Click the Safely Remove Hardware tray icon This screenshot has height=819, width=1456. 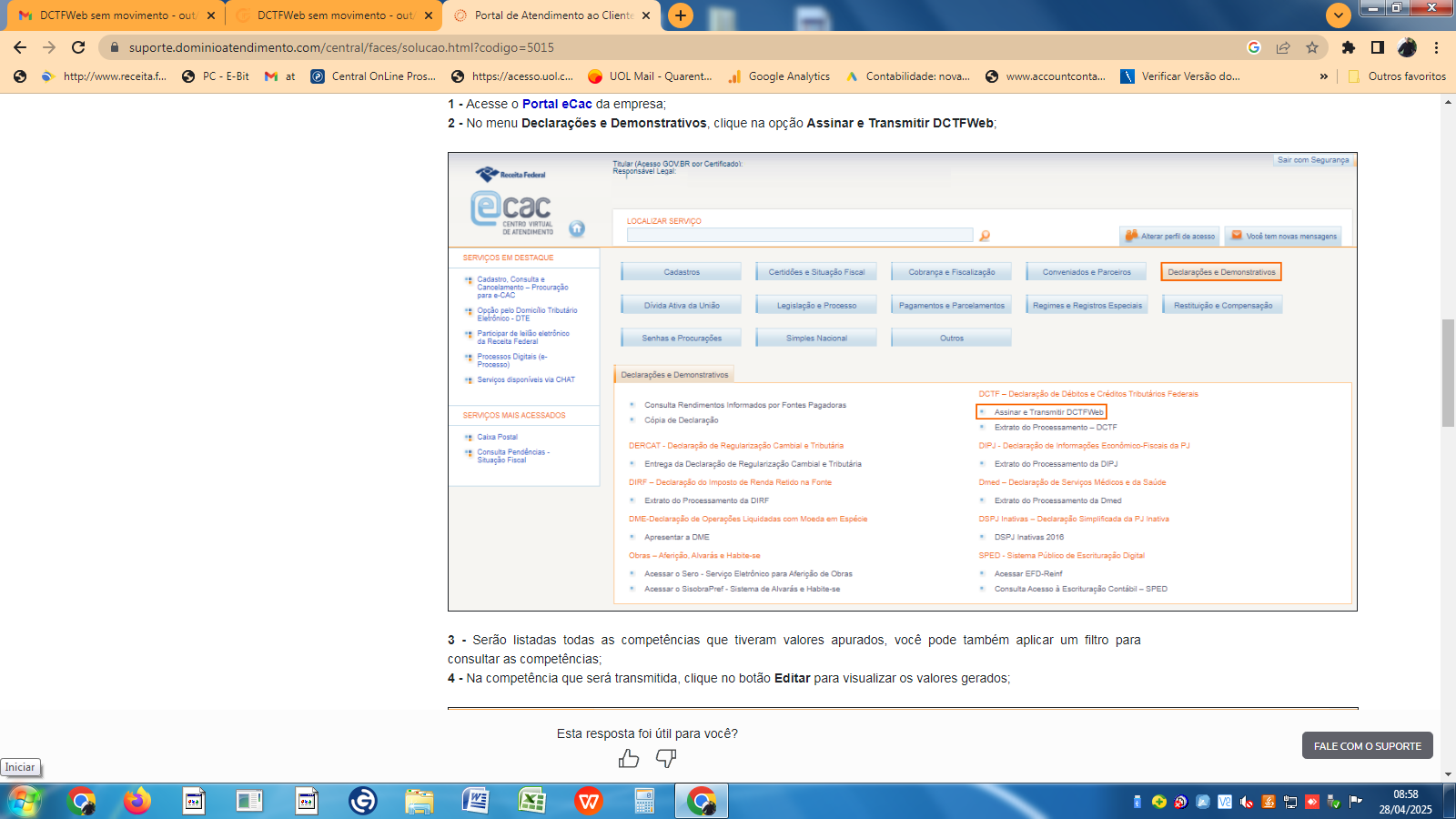click(x=1334, y=802)
